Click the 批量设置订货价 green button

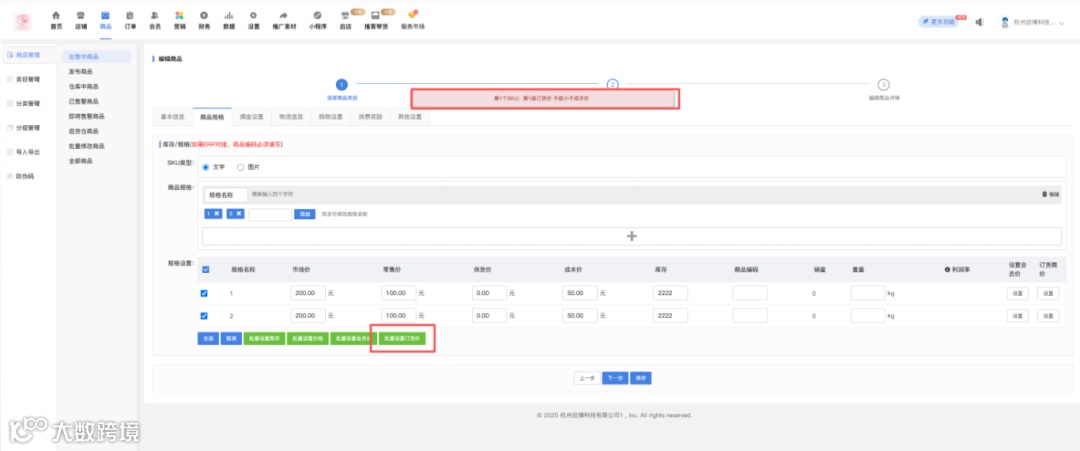(402, 339)
